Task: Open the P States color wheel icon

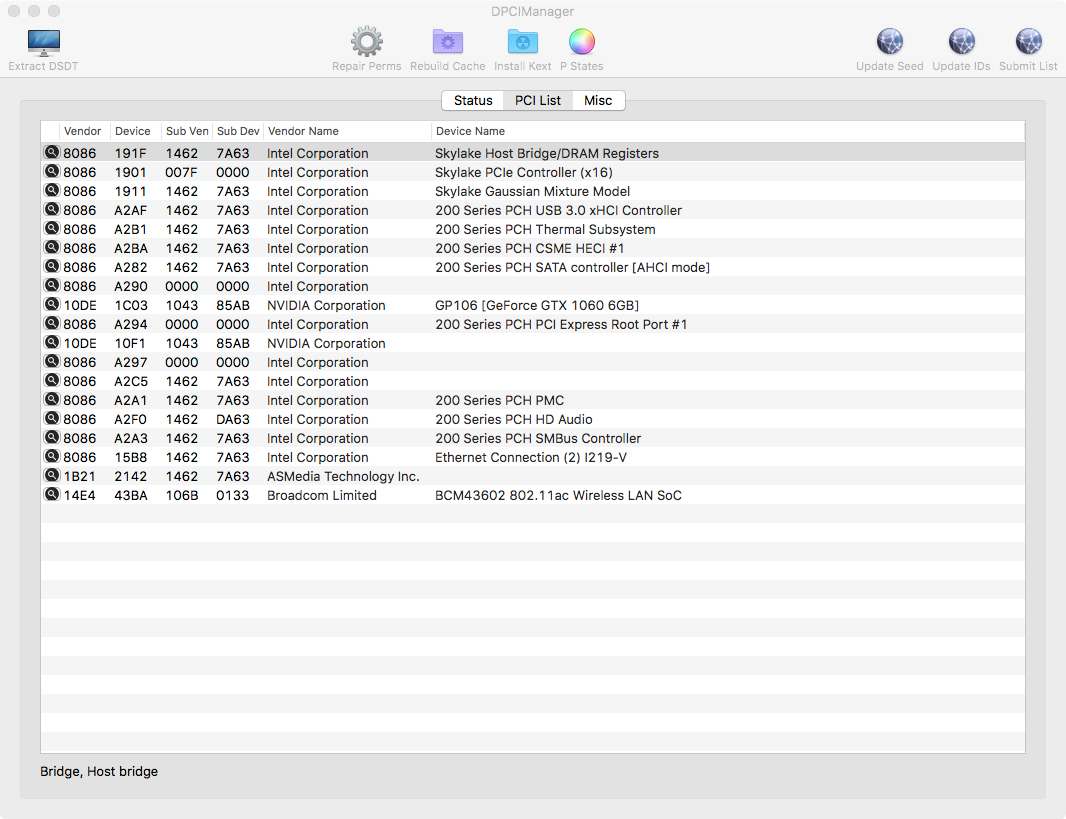Action: click(582, 42)
